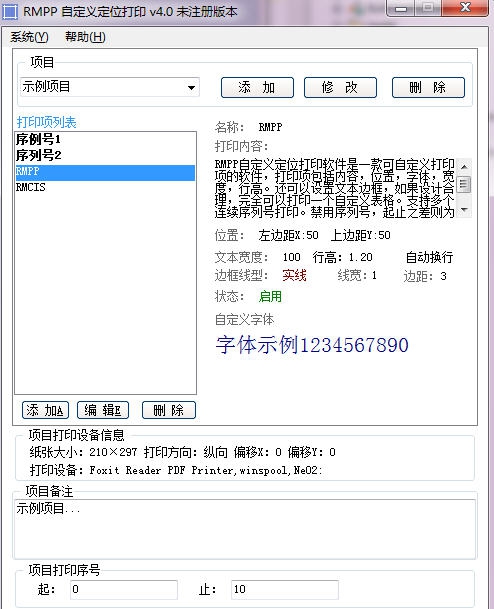Image resolution: width=494 pixels, height=609 pixels.
Task: Click the project 删除 button
Action: (428, 87)
